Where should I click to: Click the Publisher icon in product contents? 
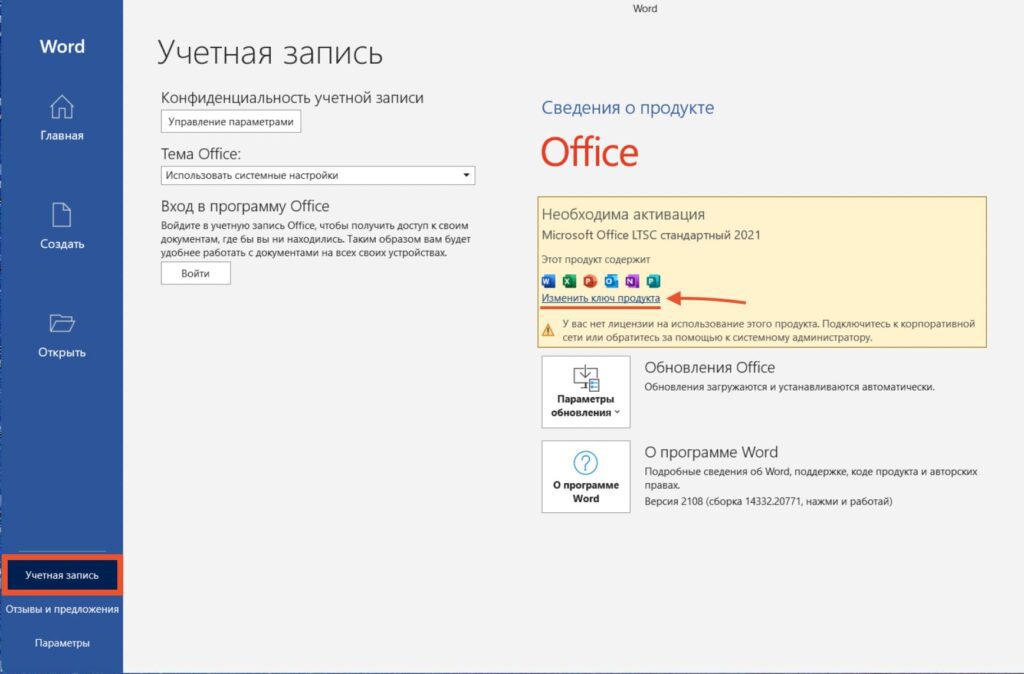654,280
